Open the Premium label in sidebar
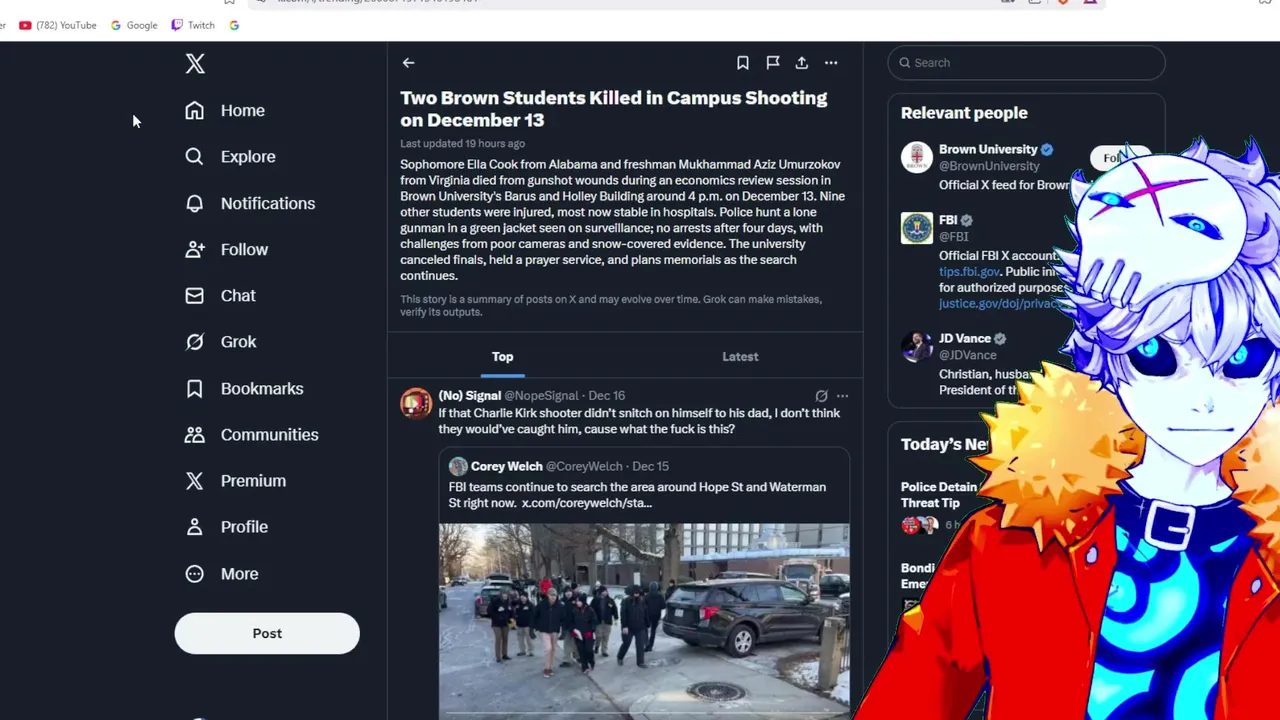 pos(253,481)
